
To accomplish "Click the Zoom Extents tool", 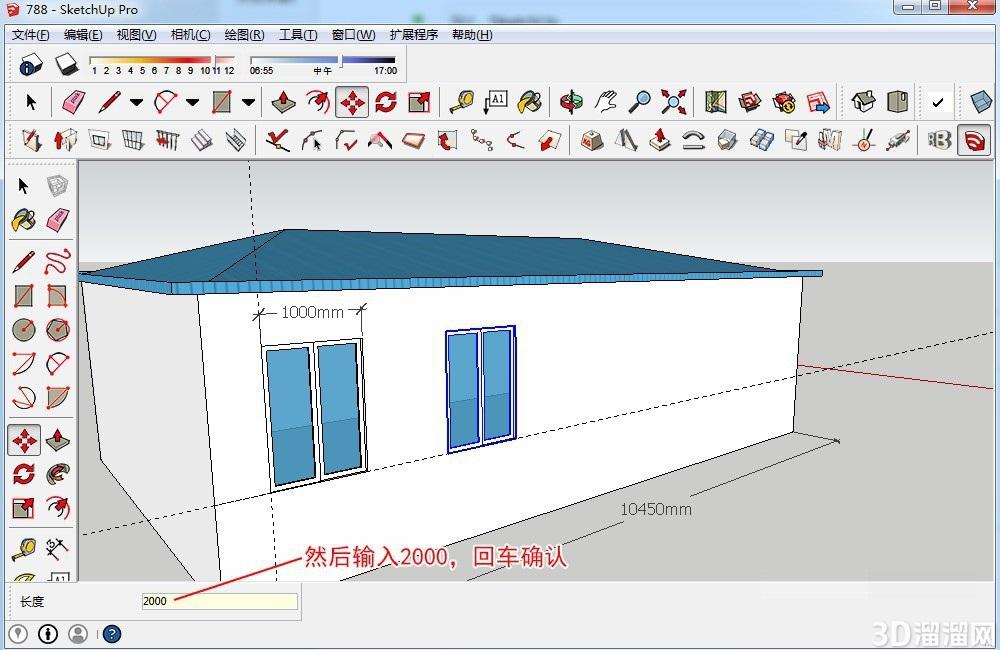I will pos(673,102).
